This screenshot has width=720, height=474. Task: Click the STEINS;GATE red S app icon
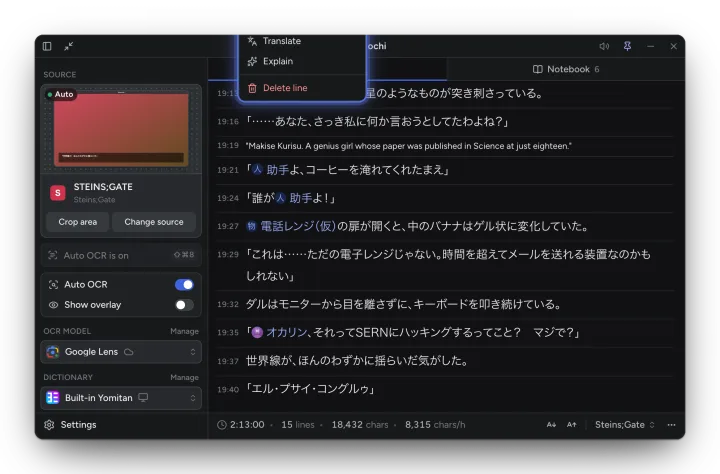(58, 193)
